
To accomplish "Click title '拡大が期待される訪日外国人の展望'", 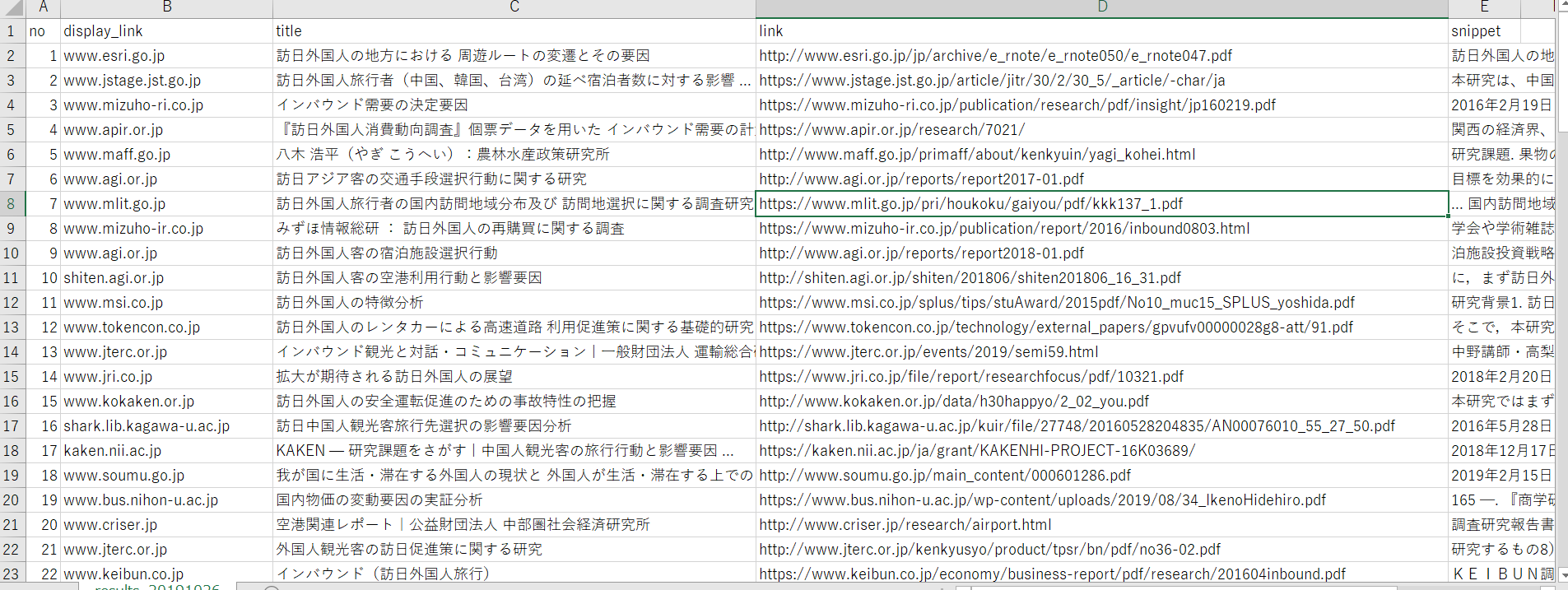I will point(514,377).
